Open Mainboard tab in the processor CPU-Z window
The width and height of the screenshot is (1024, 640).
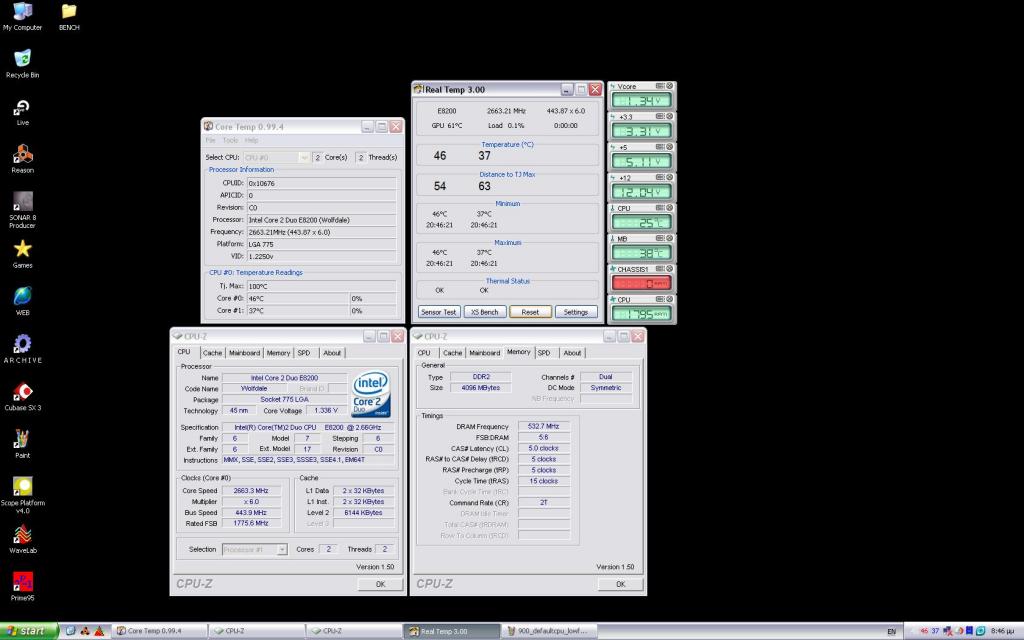coord(244,353)
